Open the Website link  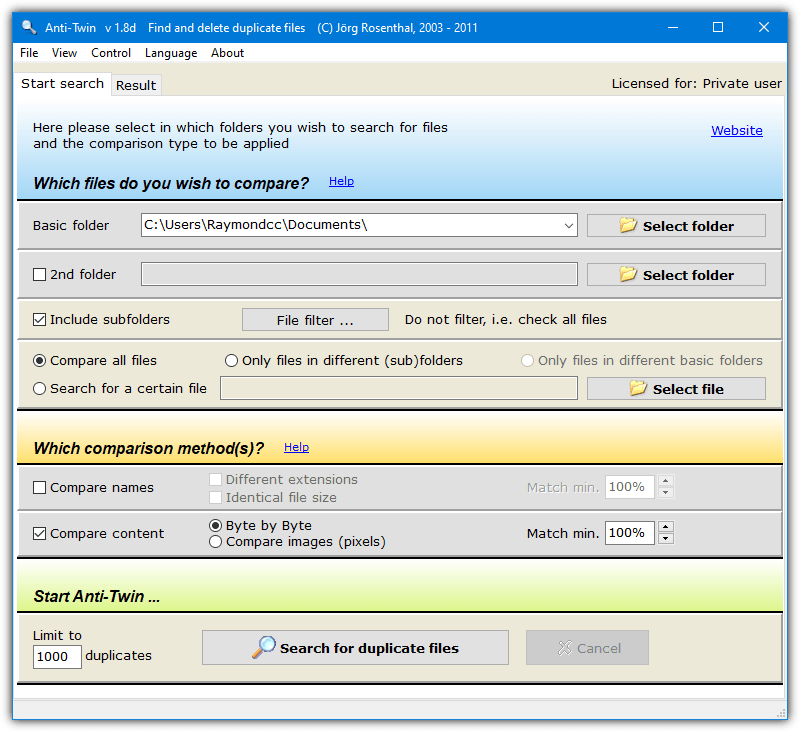(737, 131)
